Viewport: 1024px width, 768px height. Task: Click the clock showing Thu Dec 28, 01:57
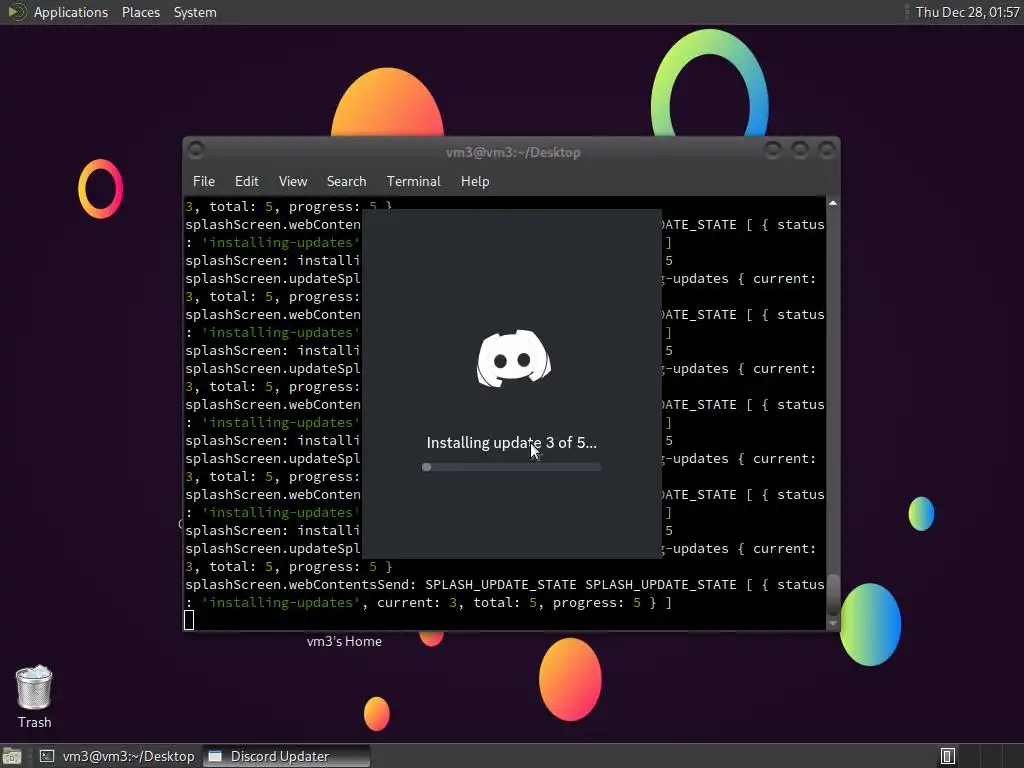967,12
